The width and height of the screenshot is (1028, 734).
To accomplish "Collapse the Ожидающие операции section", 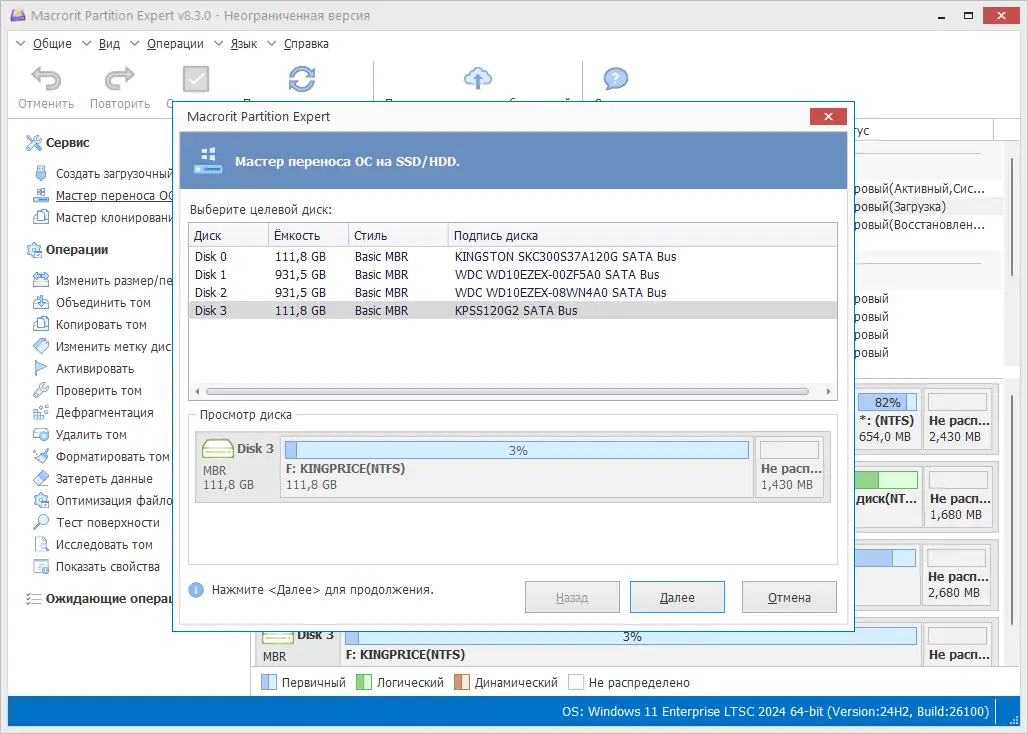I will pos(98,598).
